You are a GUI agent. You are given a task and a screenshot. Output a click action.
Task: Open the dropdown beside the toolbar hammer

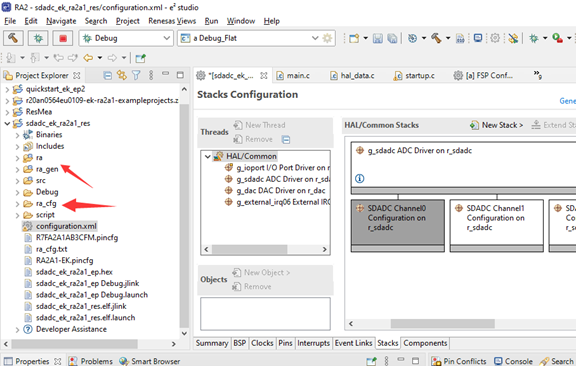(448, 38)
